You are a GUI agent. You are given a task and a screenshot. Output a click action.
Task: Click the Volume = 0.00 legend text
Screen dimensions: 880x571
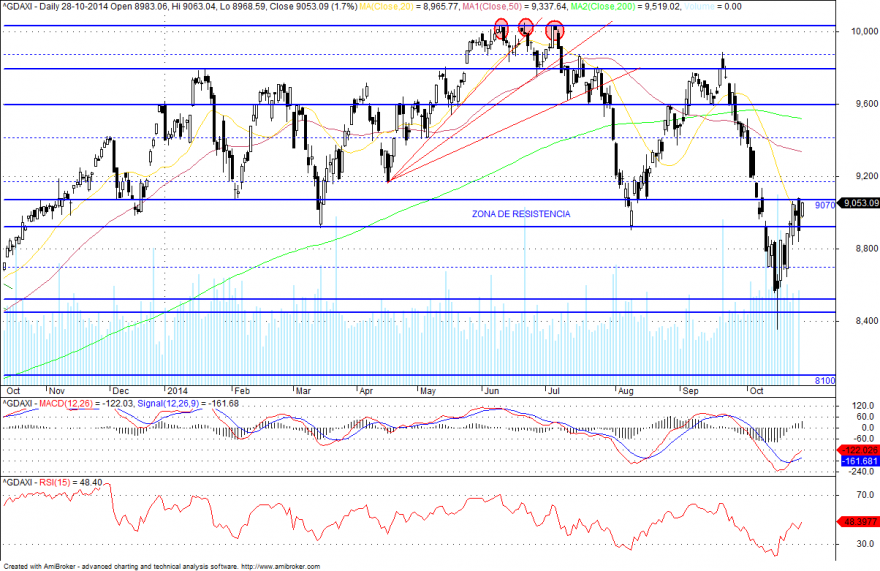pyautogui.click(x=712, y=7)
